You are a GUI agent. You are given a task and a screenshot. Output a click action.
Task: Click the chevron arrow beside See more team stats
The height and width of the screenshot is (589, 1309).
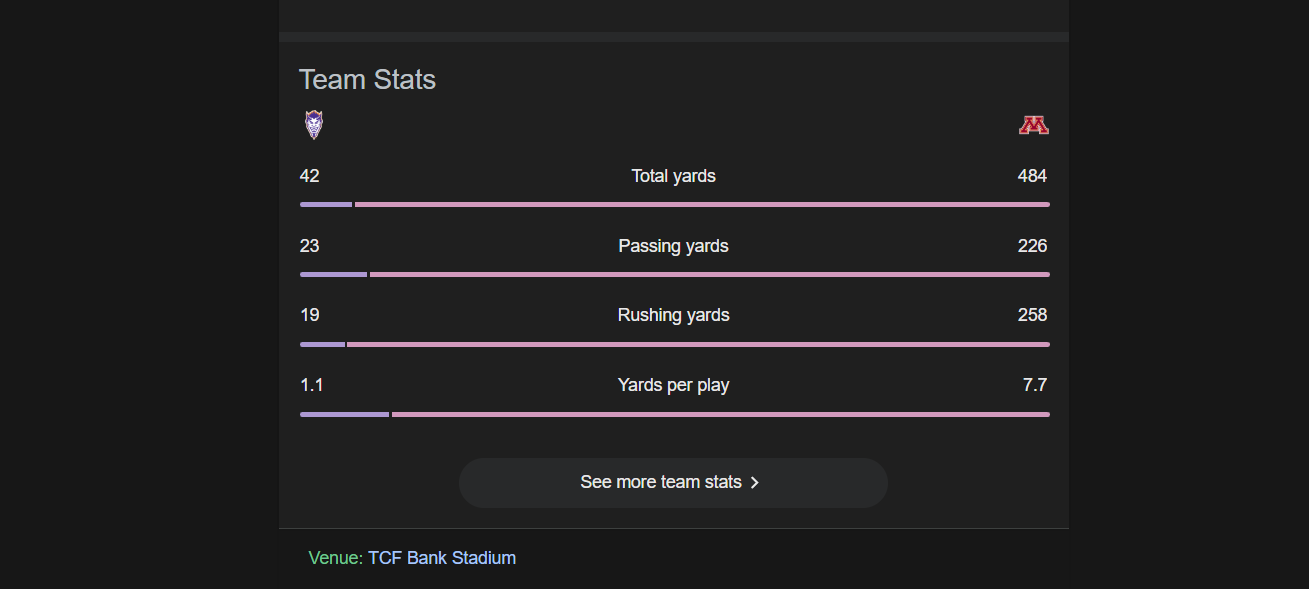click(x=755, y=483)
